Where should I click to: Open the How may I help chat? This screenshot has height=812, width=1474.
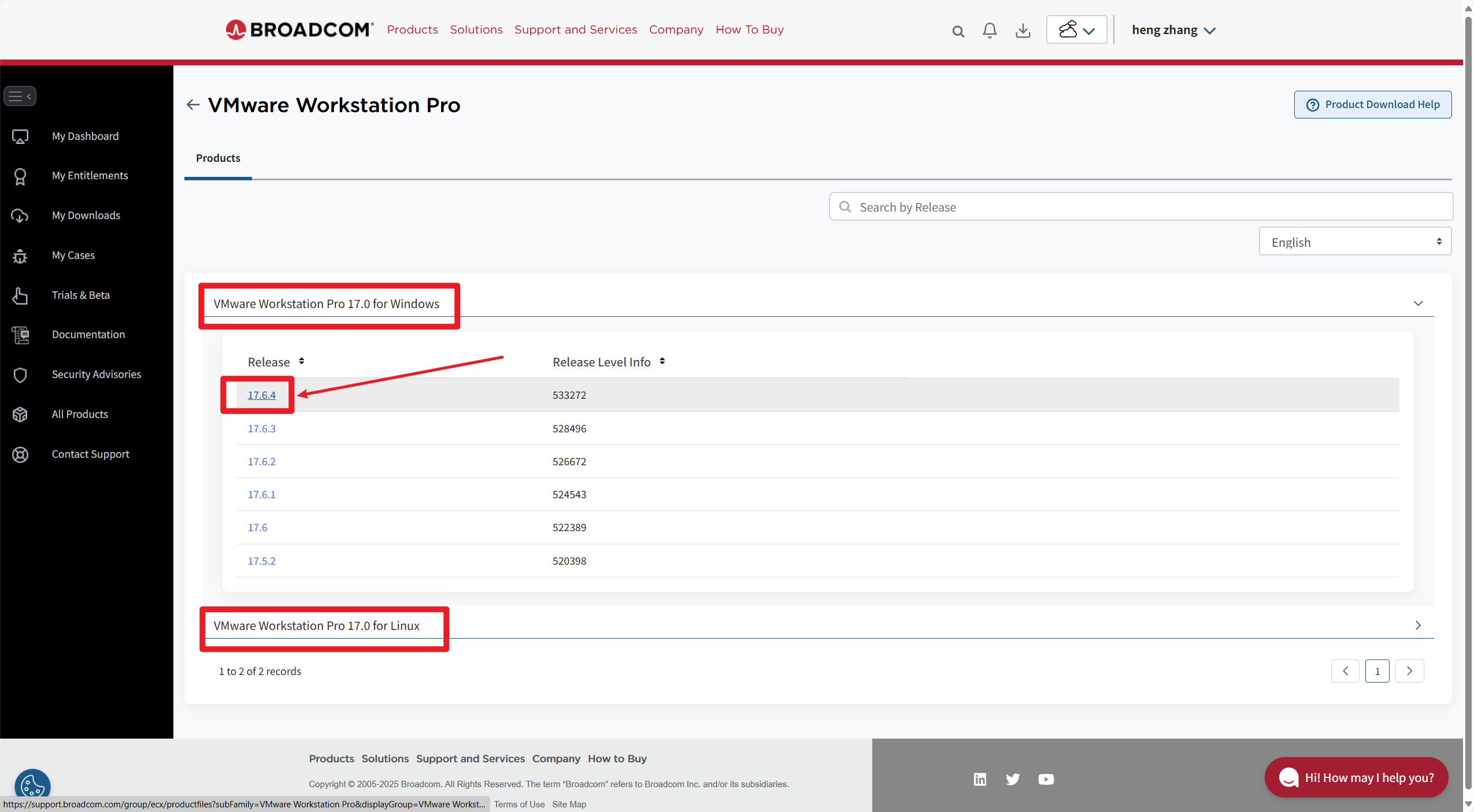(x=1356, y=778)
